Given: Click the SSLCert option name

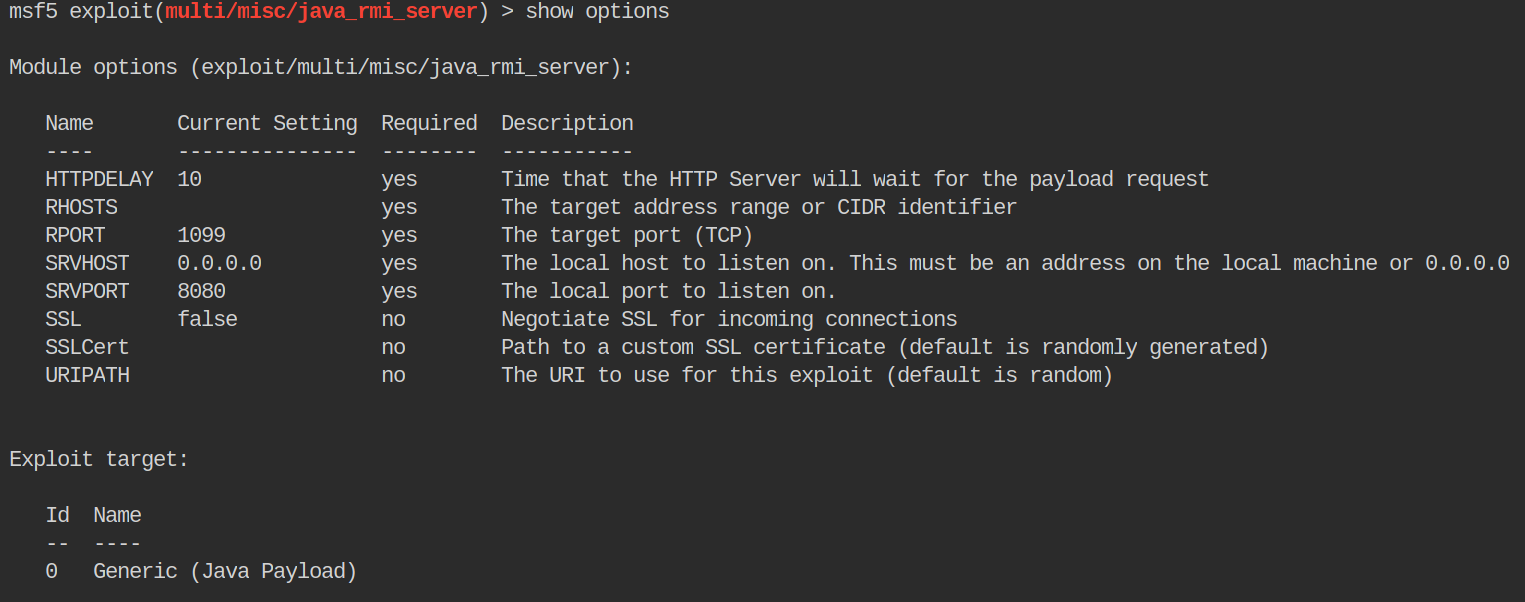Looking at the screenshot, I should 87,347.
